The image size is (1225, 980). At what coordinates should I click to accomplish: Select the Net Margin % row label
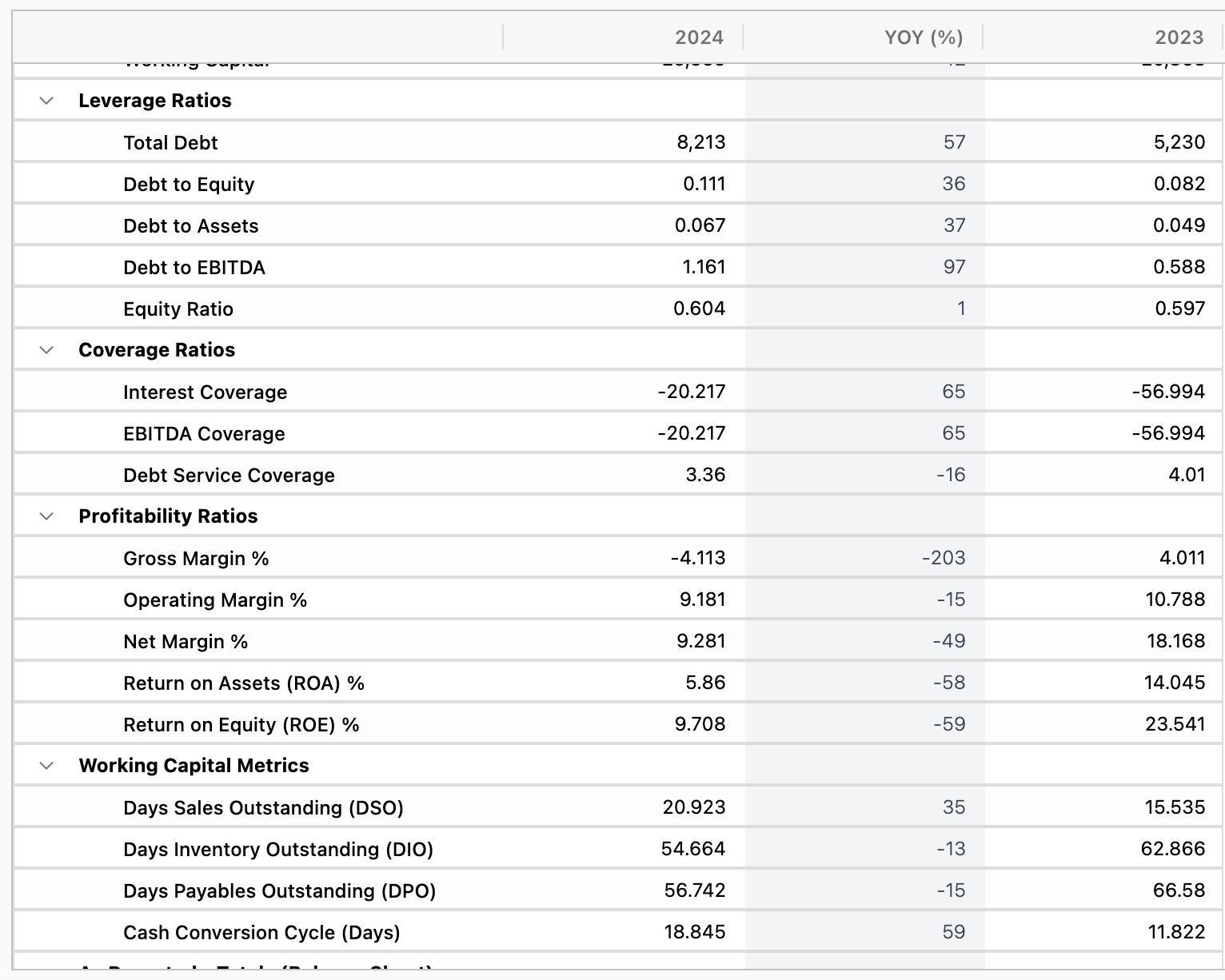tap(186, 642)
